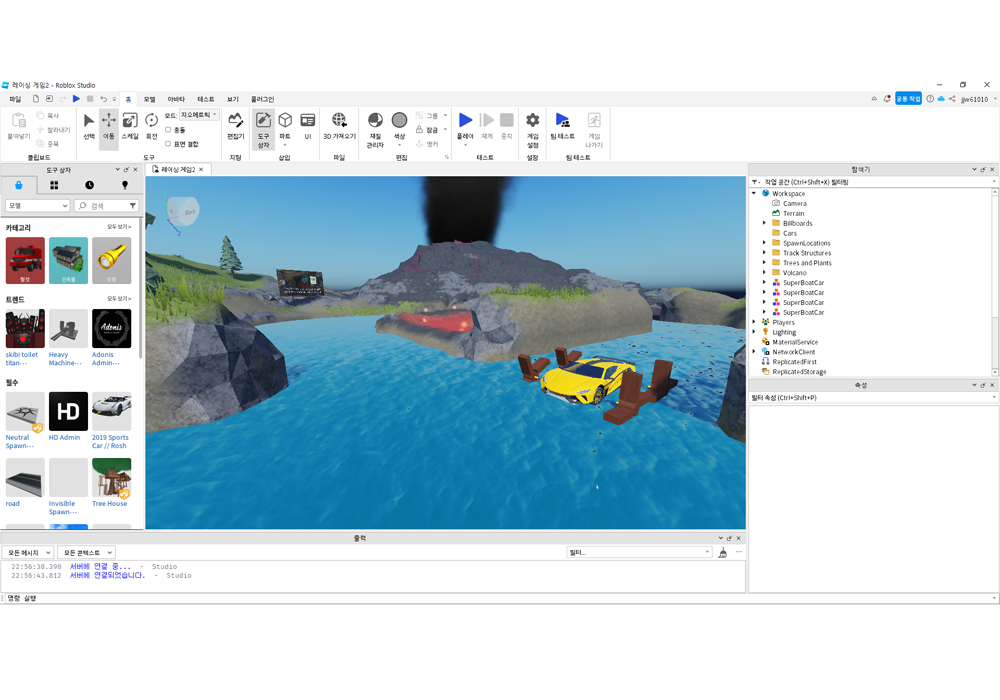Switch to the 보기 ribbon tab
Image resolution: width=1000 pixels, height=700 pixels.
[233, 99]
